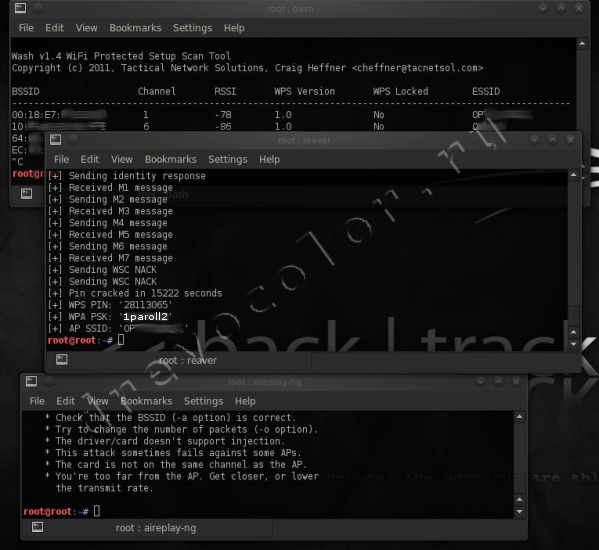Image resolution: width=599 pixels, height=550 pixels.
Task: Click 'Wash v1.4 WiFi Protected Setup' line
Action: (121, 56)
